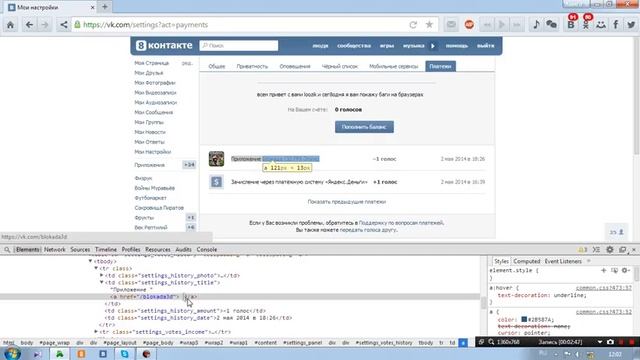Open a new browser tab with plus
640x360 pixels.
(x=105, y=7)
